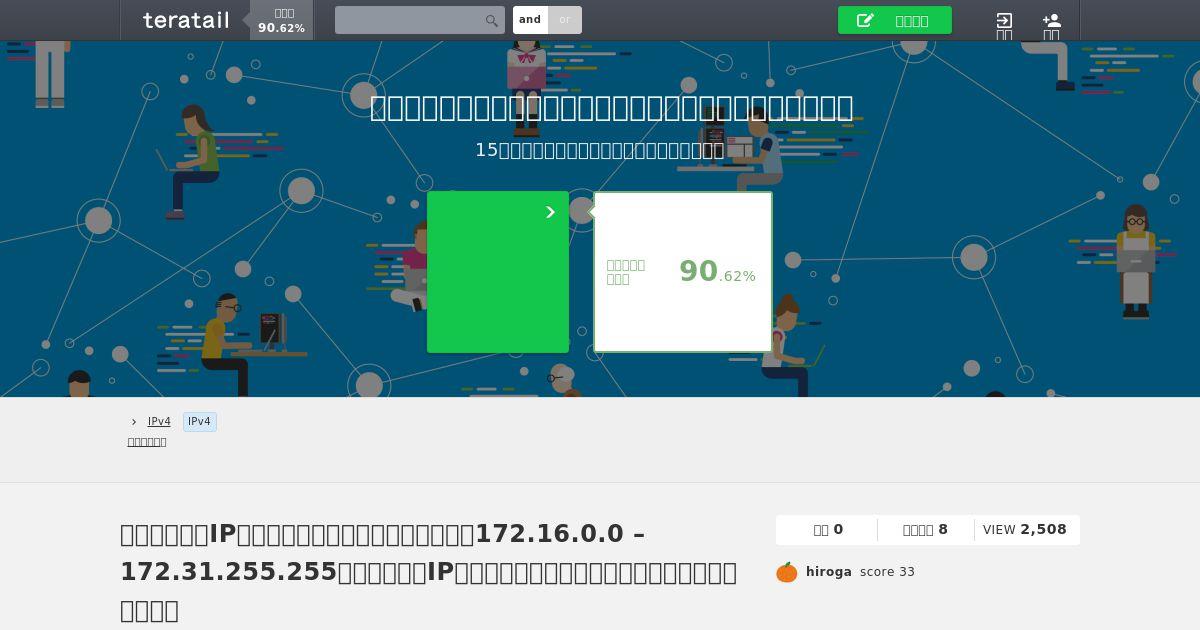This screenshot has width=1200, height=630.
Task: Click the small underlined link below the IPv4 breadcrumb
Action: tap(147, 442)
